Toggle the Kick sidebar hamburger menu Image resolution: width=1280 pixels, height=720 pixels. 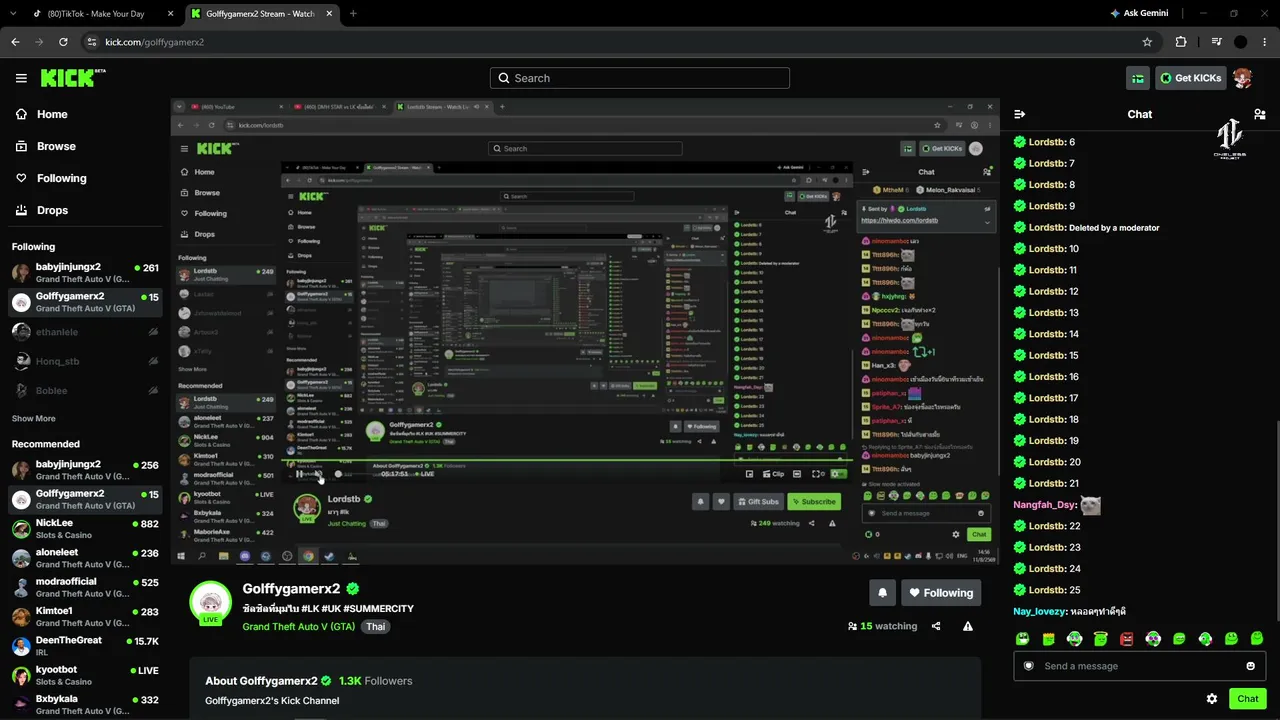coord(21,78)
